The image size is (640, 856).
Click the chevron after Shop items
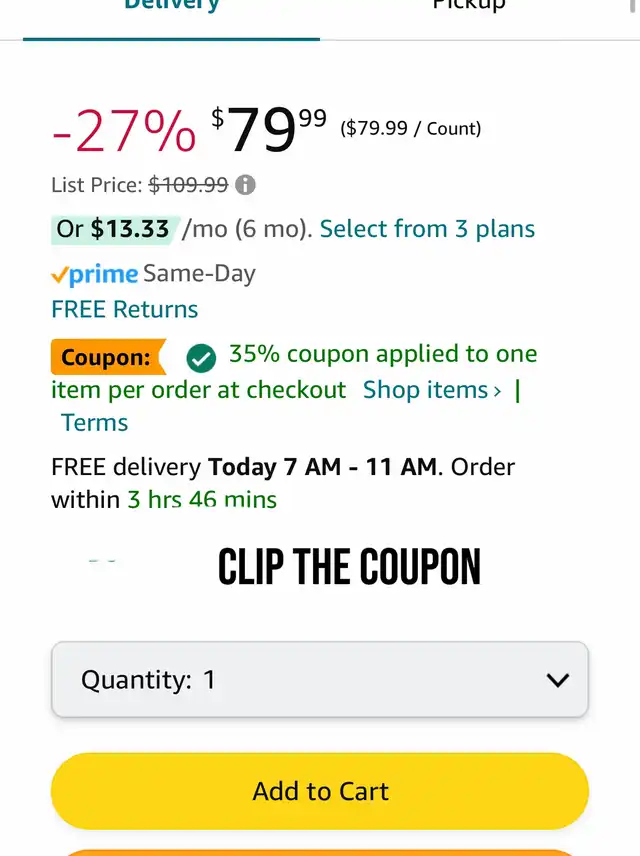497,390
